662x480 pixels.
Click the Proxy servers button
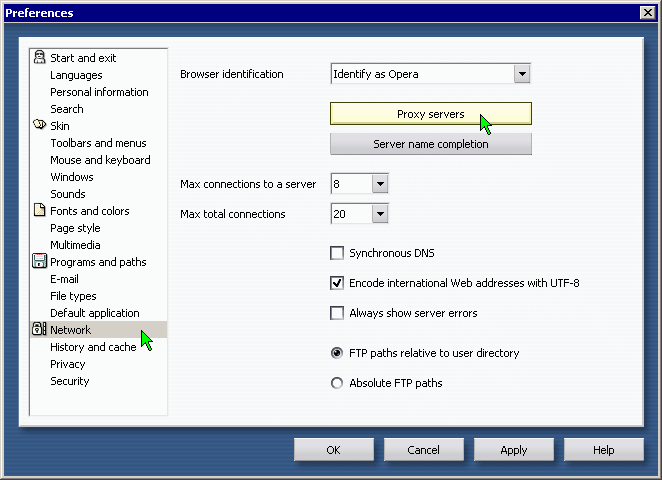click(x=431, y=114)
